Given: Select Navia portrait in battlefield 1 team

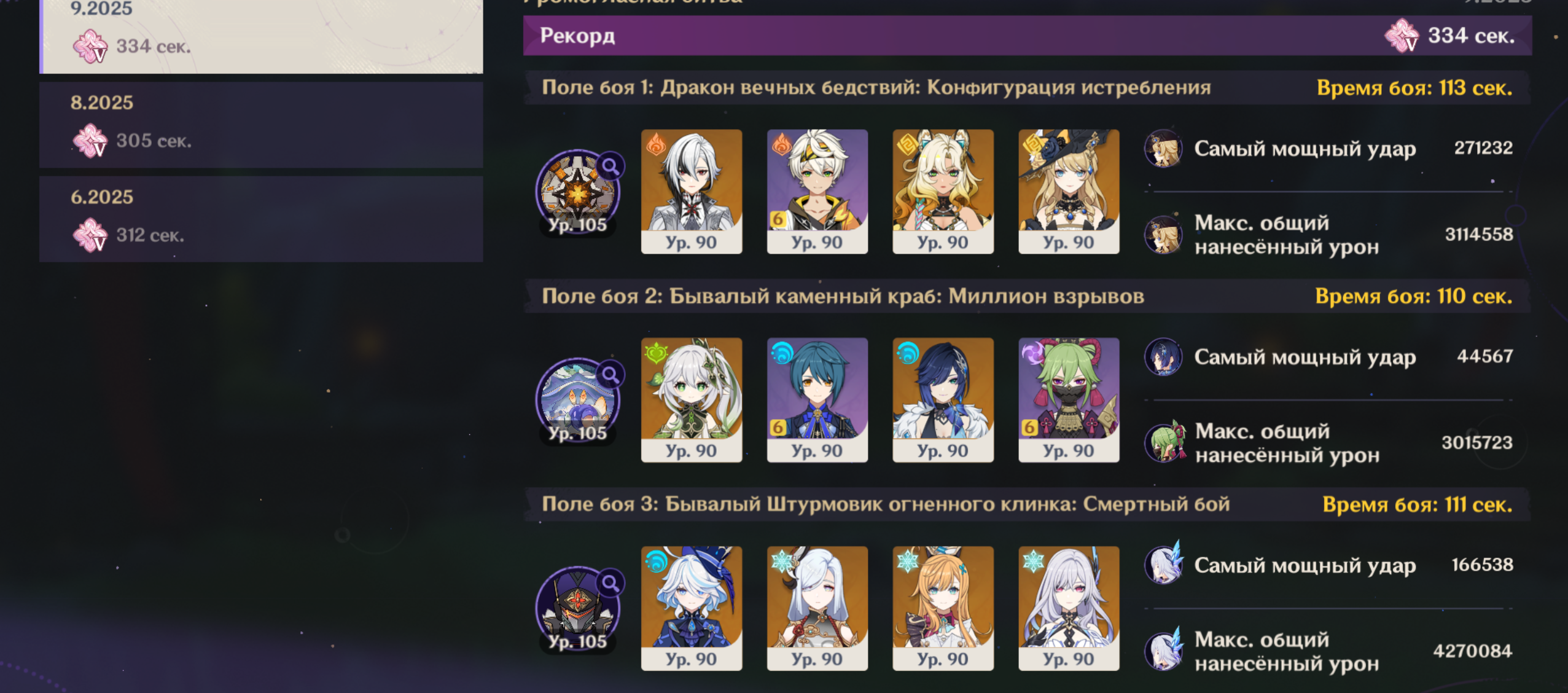Looking at the screenshot, I should click(1069, 191).
